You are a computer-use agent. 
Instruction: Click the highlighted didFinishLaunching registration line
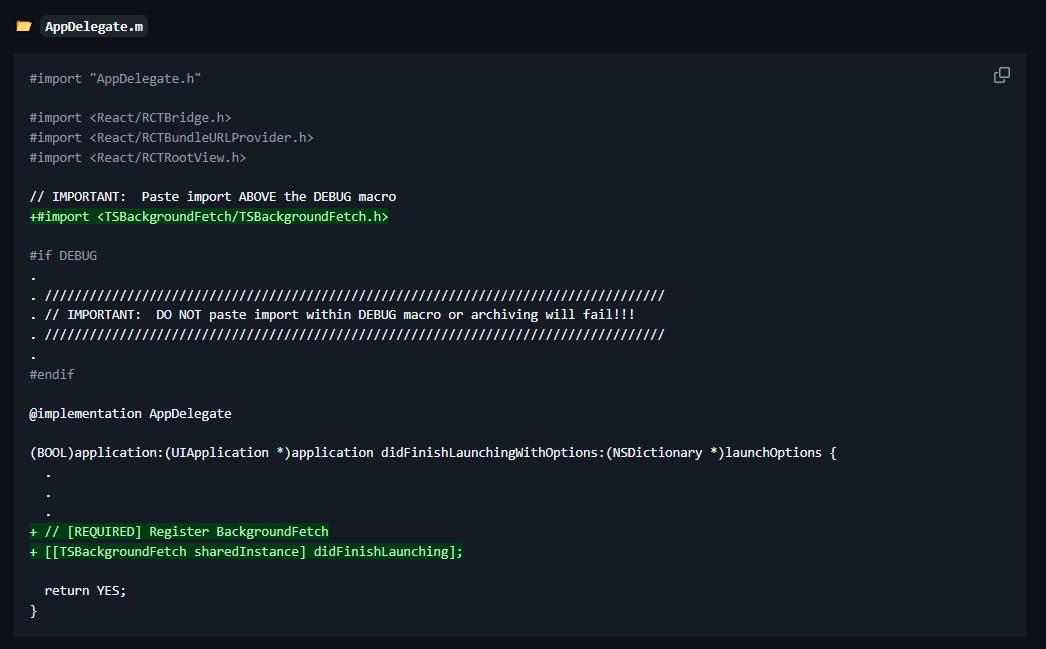[246, 551]
